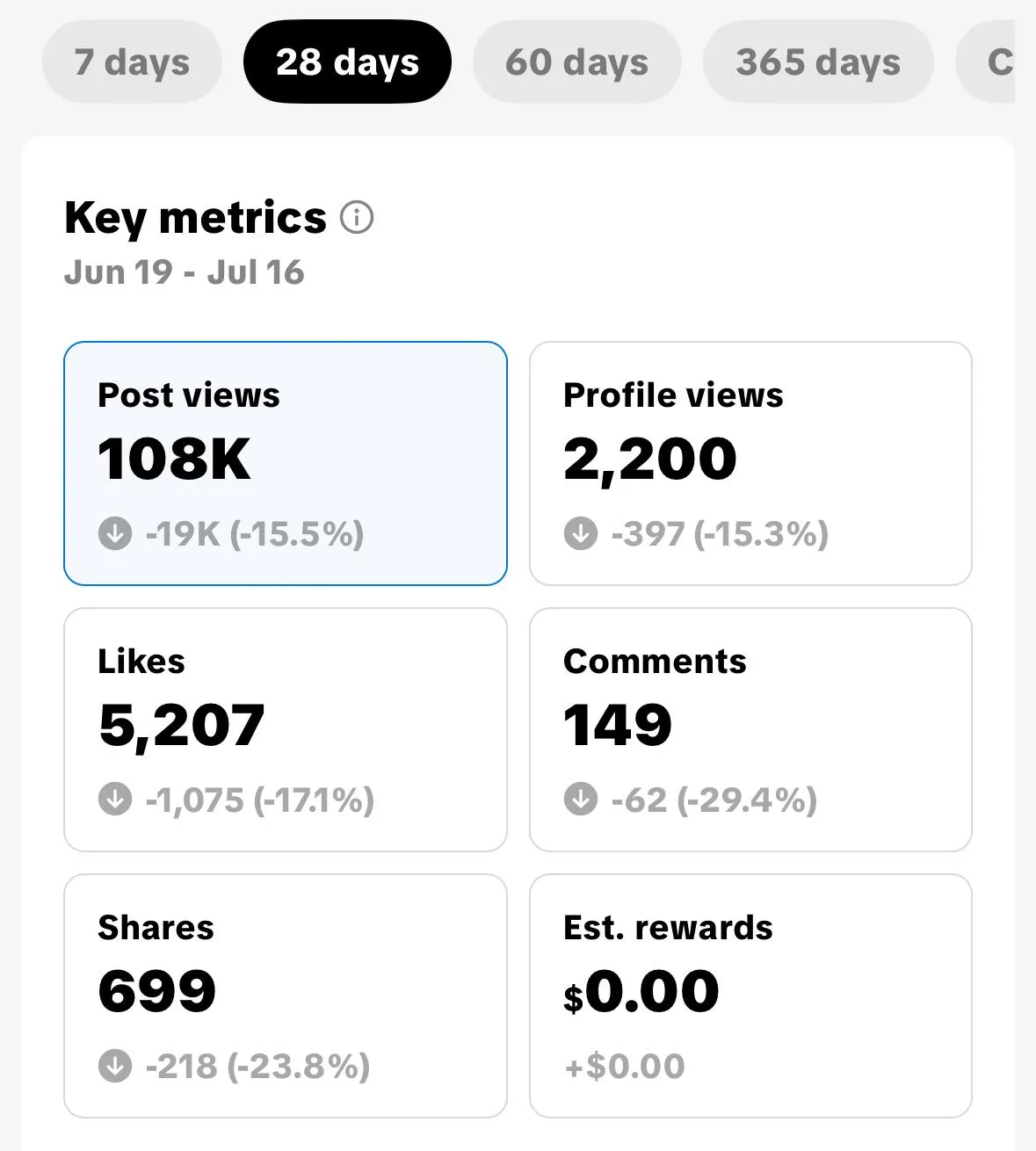
Task: Click the Jun 19 - Jul 16 date range
Action: coord(184,272)
